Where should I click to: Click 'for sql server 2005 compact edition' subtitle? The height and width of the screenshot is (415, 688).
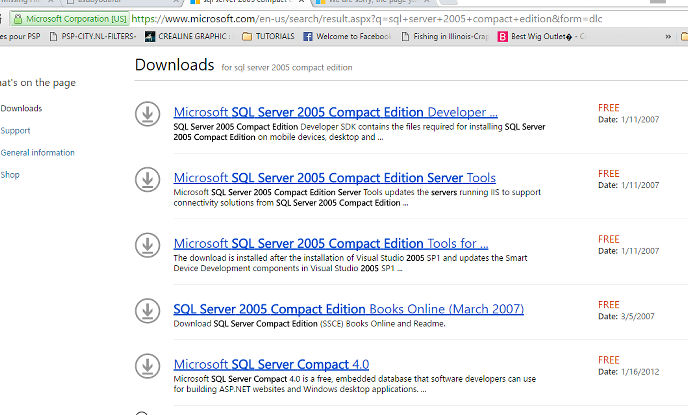[x=287, y=68]
